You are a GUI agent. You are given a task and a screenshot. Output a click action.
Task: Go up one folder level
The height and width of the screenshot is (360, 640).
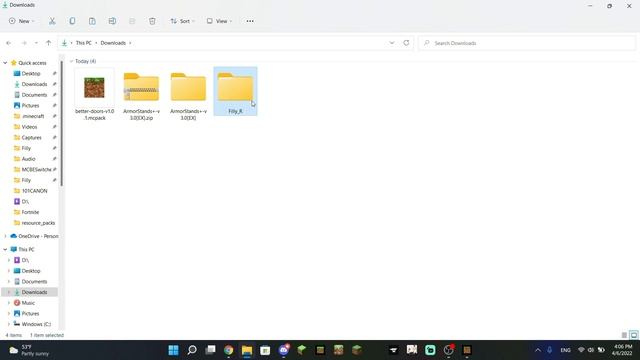point(49,43)
